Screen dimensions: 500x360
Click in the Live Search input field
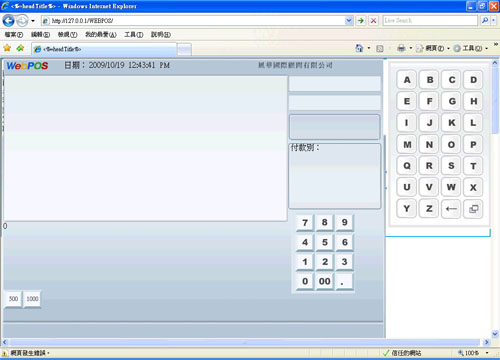pos(430,21)
